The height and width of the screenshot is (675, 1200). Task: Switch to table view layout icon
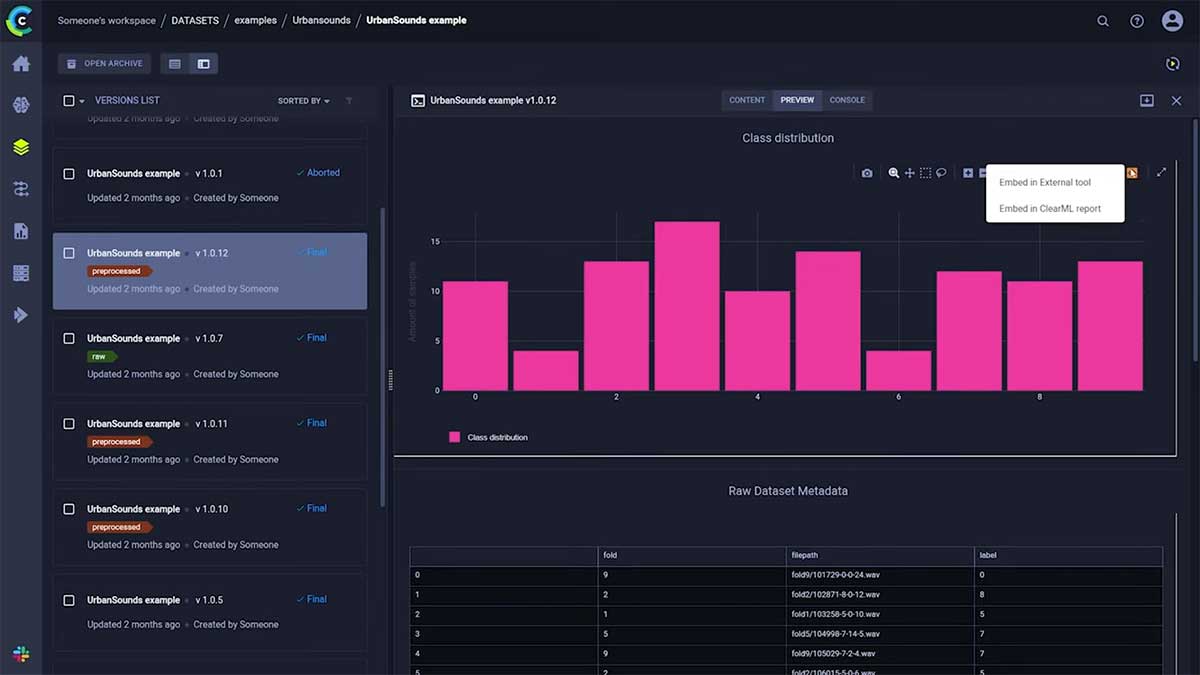175,64
